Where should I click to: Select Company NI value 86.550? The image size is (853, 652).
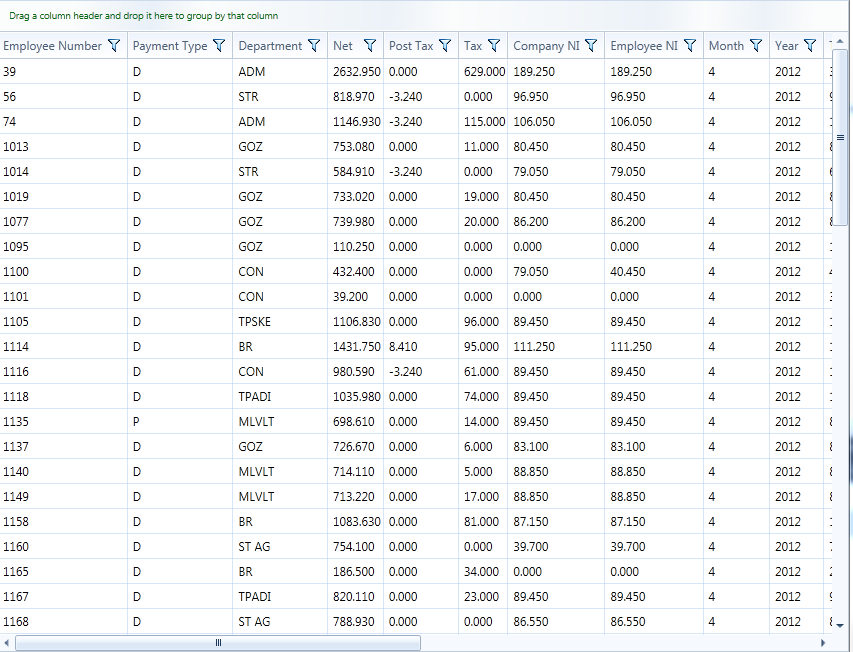(x=556, y=622)
